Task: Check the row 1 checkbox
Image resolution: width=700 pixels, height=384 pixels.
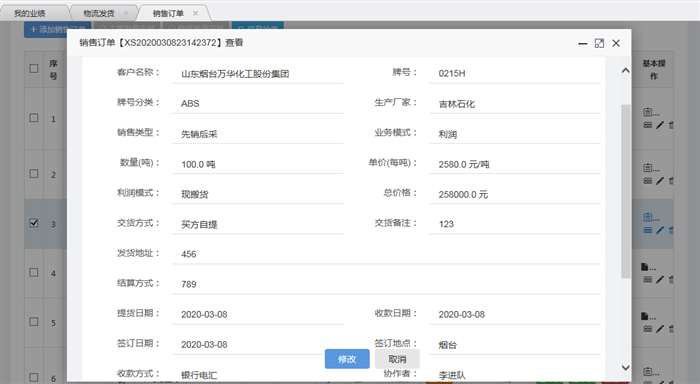Action: click(34, 118)
